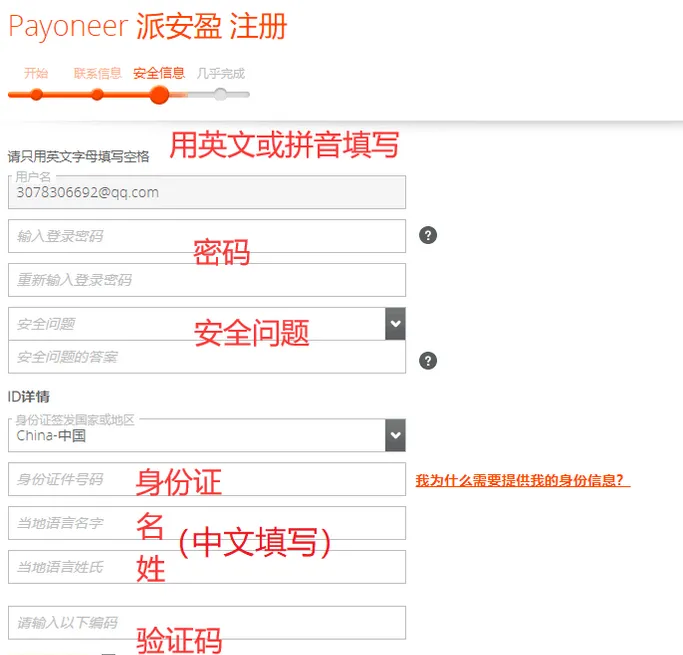
Task: Click the 请只用英文字母填写空格 instruction text
Action: (78, 156)
